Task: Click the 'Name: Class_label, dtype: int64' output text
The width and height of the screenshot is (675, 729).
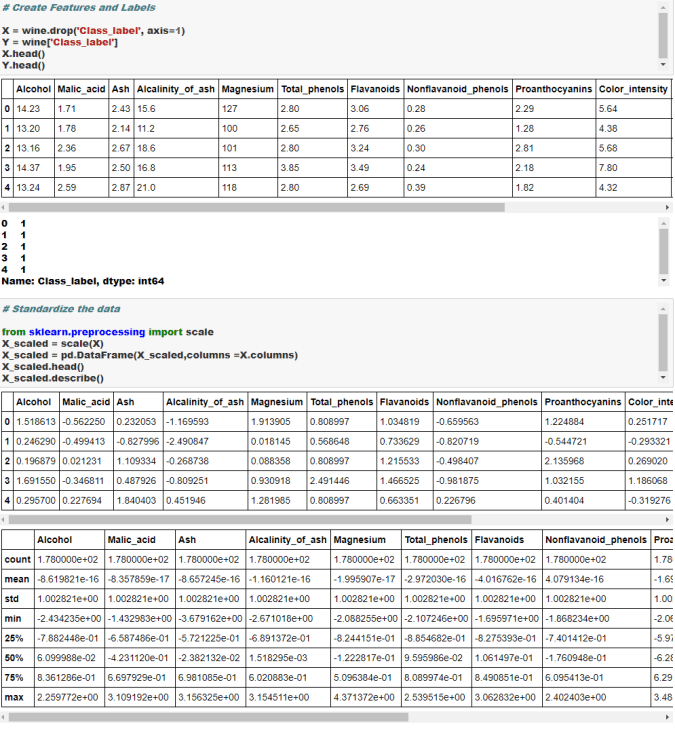Action: coord(83,281)
